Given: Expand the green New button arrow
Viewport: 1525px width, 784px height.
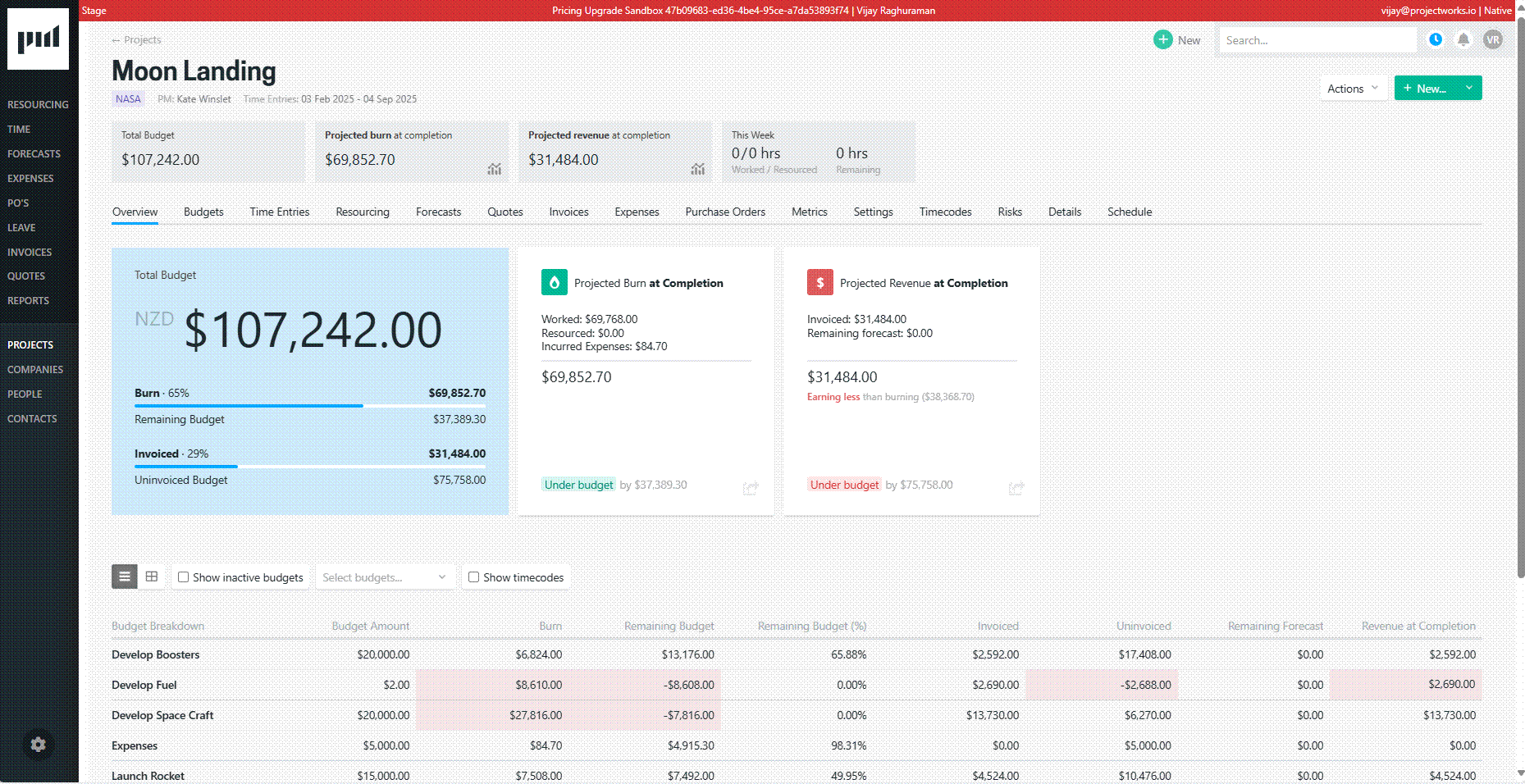Looking at the screenshot, I should point(1469,88).
